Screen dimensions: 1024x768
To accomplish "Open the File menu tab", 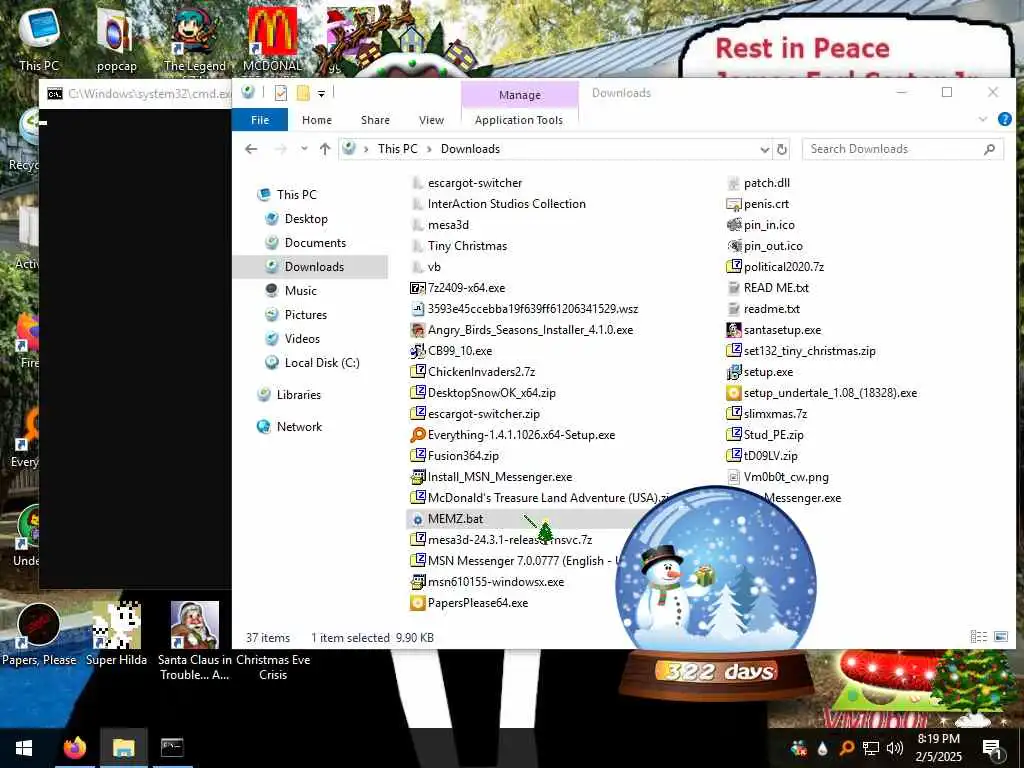I will tap(260, 120).
